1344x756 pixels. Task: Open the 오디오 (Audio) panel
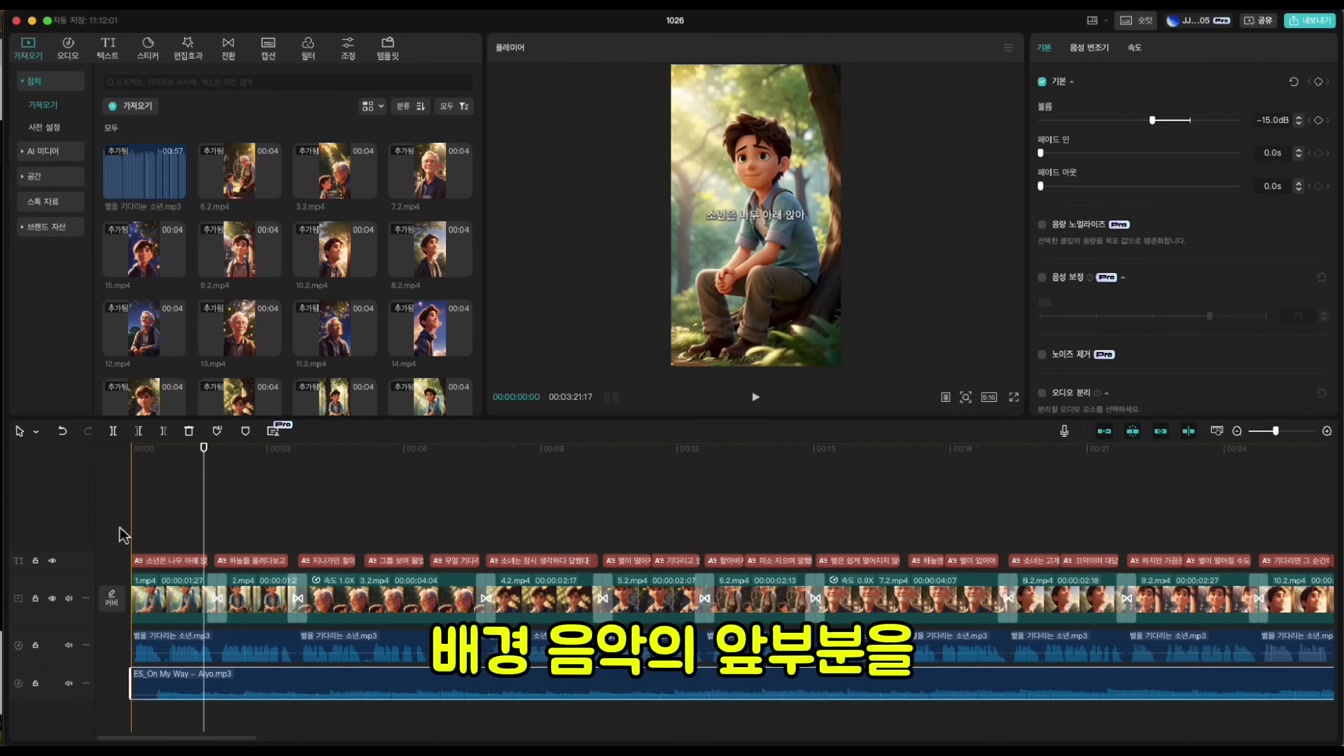[68, 48]
